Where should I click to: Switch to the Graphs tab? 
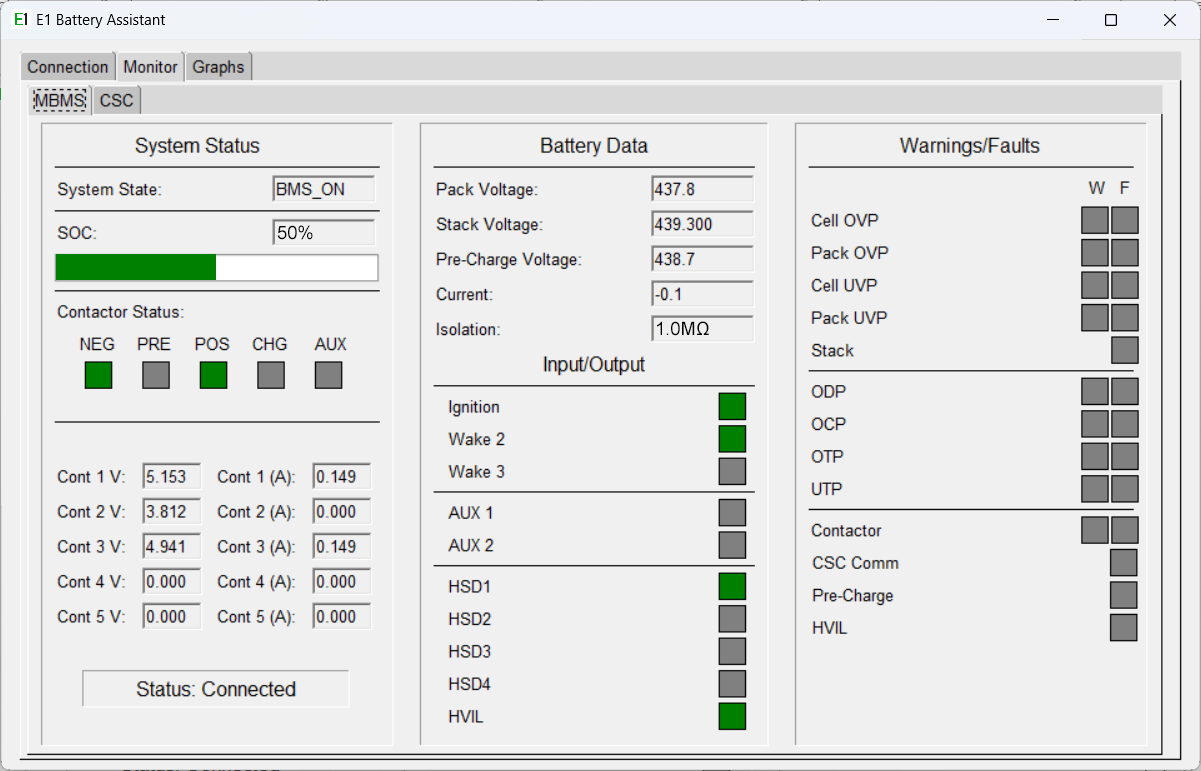(218, 66)
